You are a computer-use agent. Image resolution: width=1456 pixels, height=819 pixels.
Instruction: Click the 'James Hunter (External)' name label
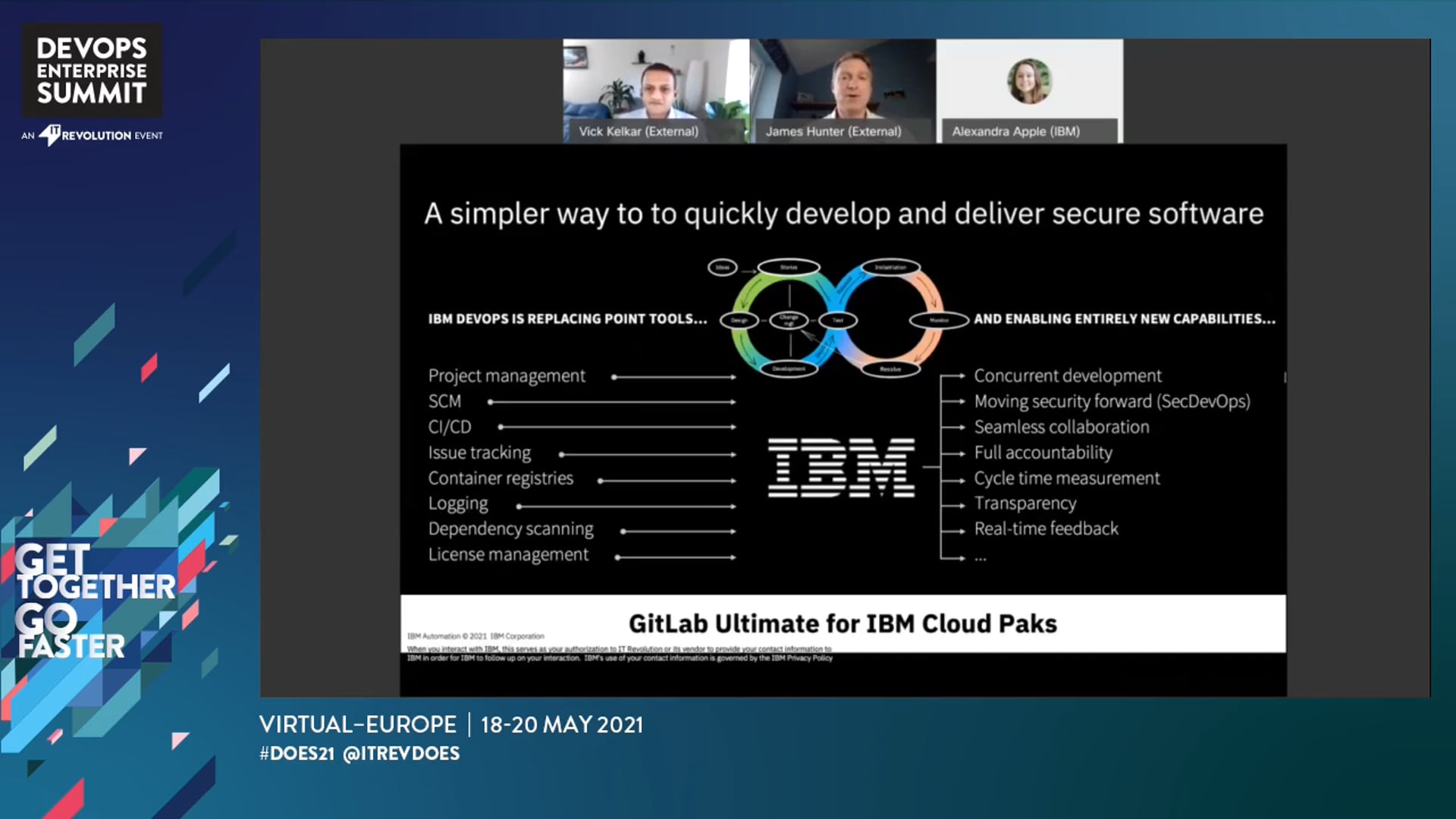(833, 131)
